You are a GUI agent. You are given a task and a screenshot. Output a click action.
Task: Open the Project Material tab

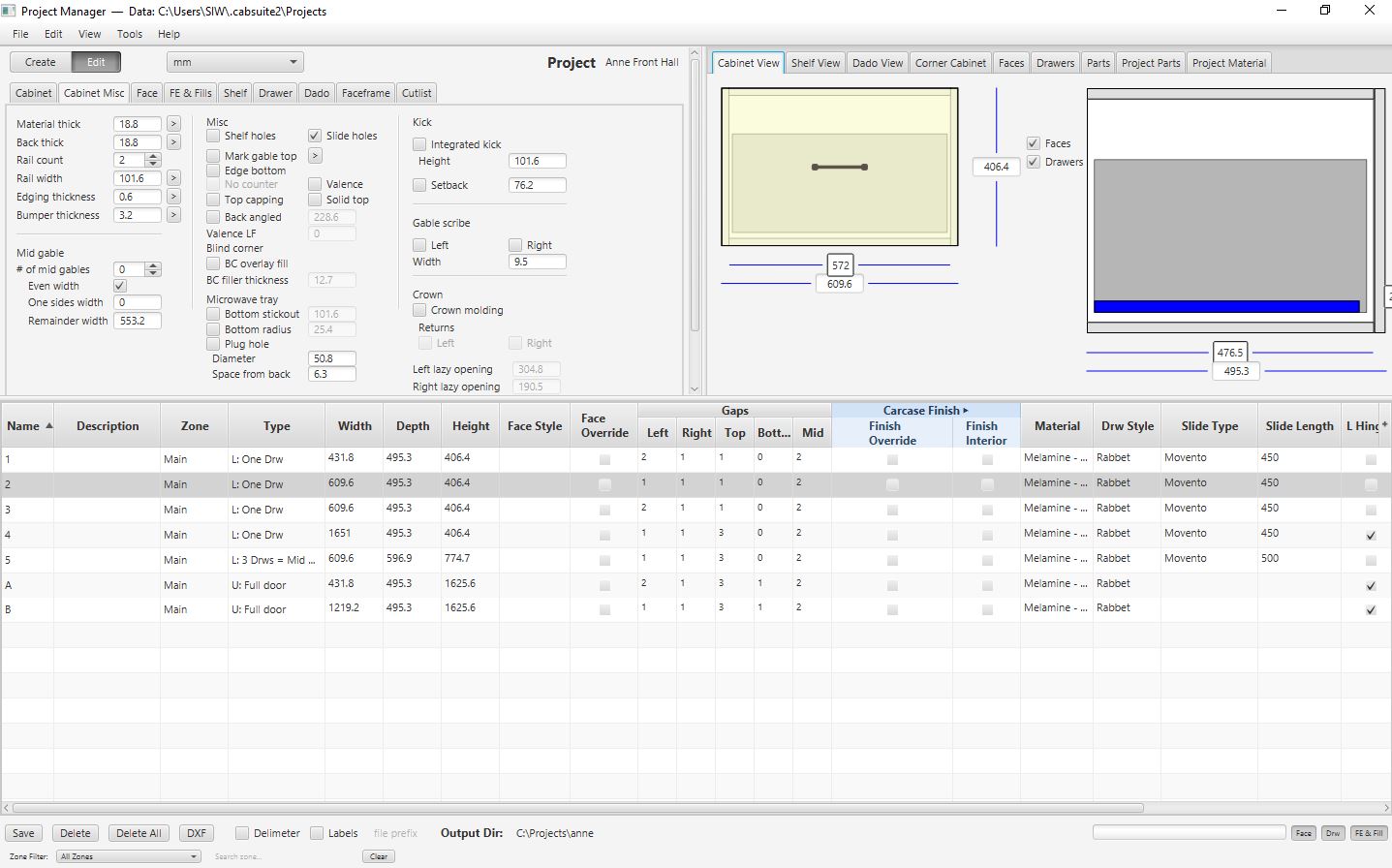pos(1228,63)
